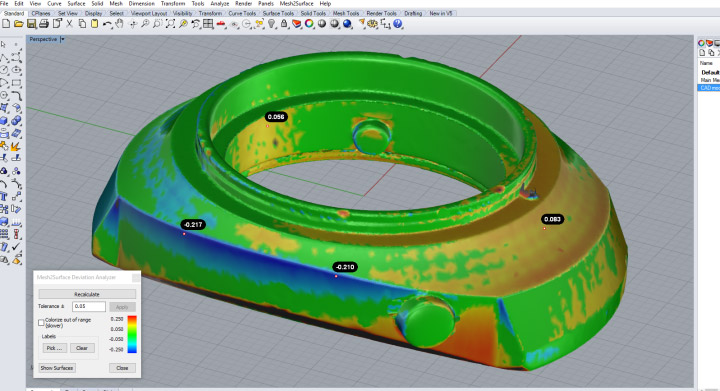The height and width of the screenshot is (391, 720).
Task: Click the Copy icon in the toolbar
Action: tap(82, 24)
